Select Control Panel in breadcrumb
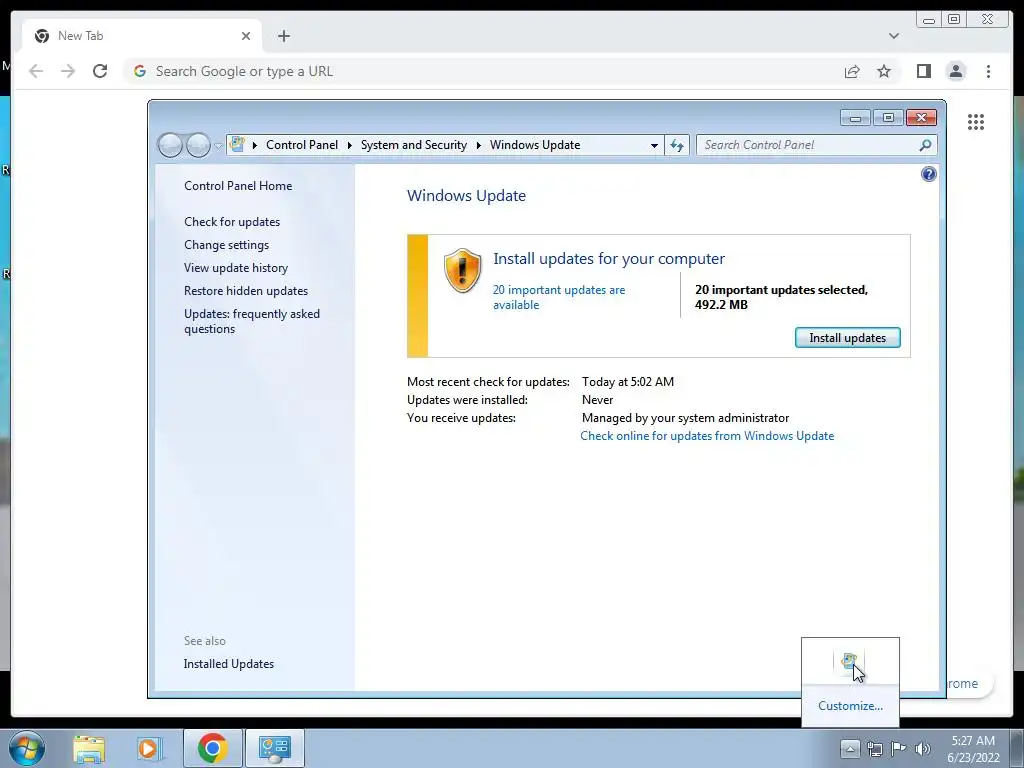 click(302, 145)
